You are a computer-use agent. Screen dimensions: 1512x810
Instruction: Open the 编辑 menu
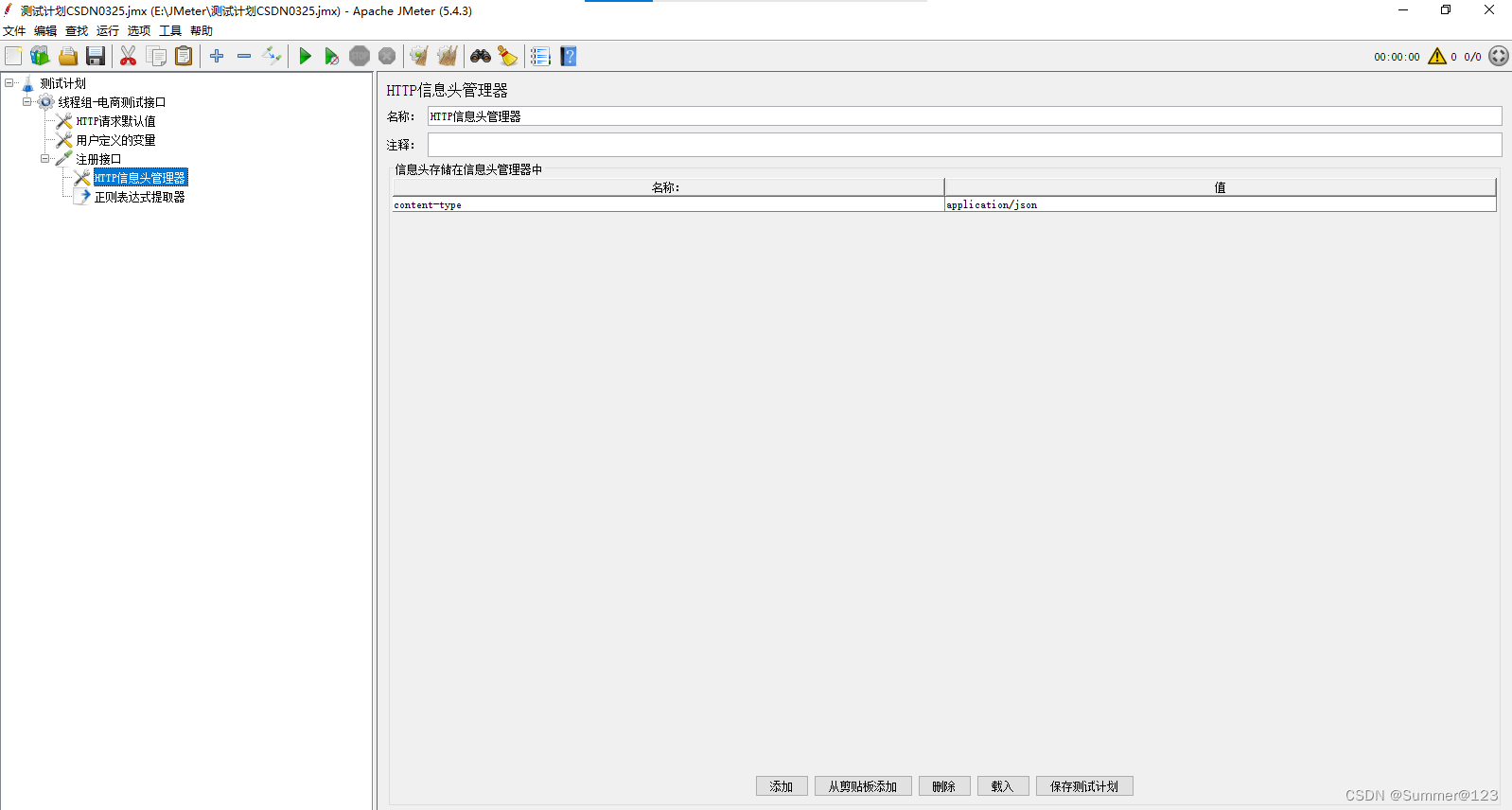tap(45, 31)
